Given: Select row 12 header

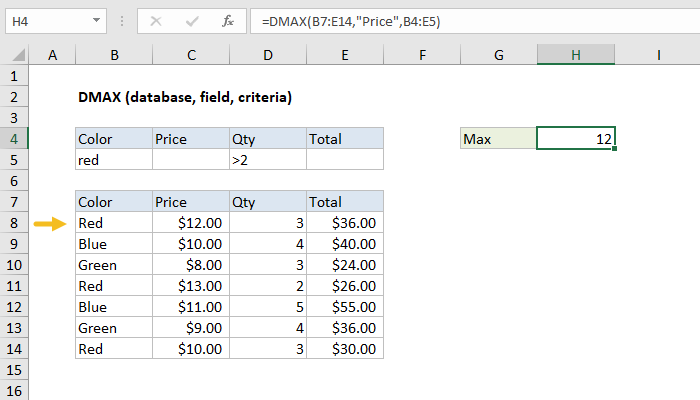Looking at the screenshot, I should (x=14, y=307).
